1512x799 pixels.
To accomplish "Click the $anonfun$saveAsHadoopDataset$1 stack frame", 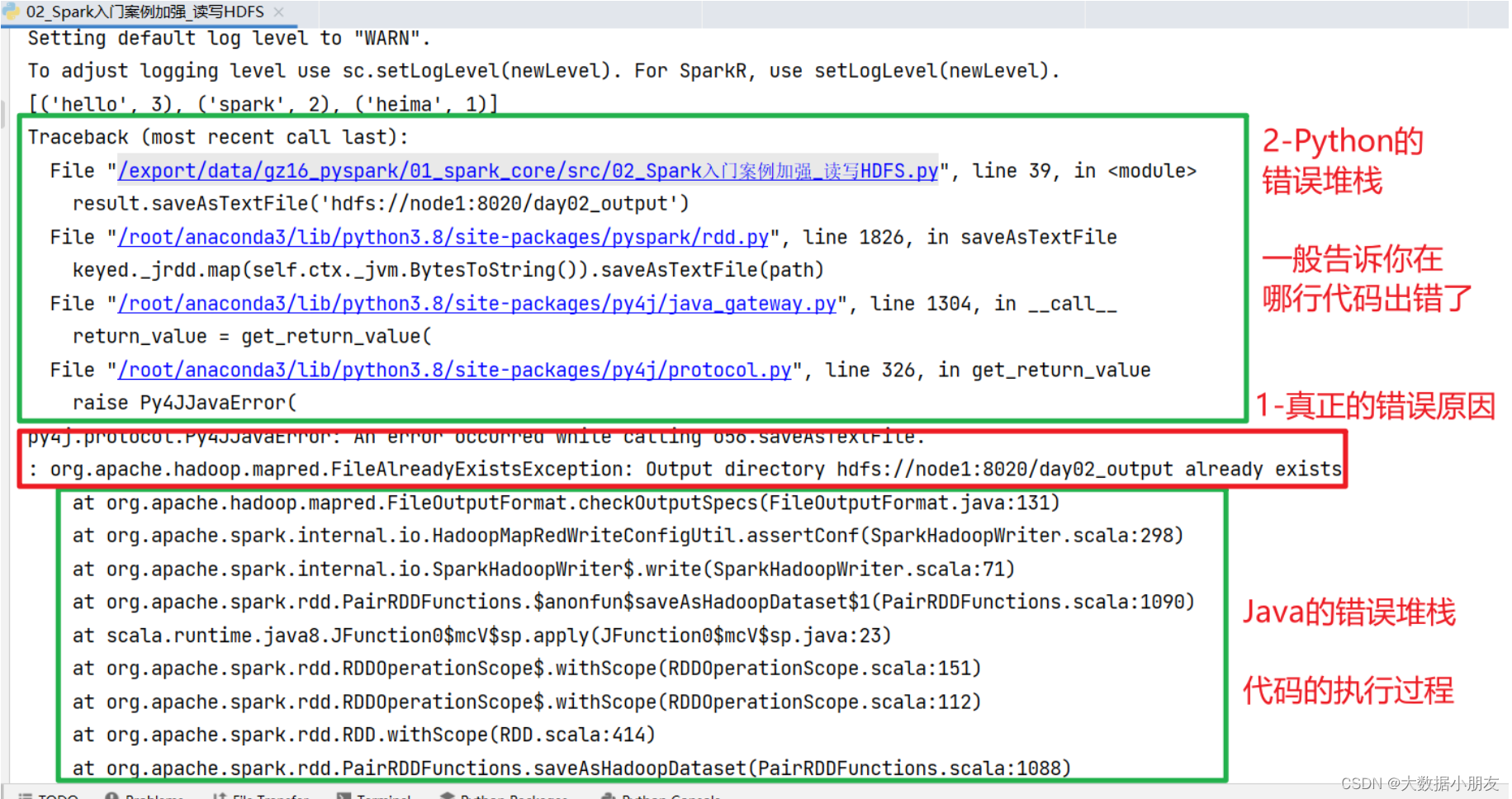I will (633, 603).
